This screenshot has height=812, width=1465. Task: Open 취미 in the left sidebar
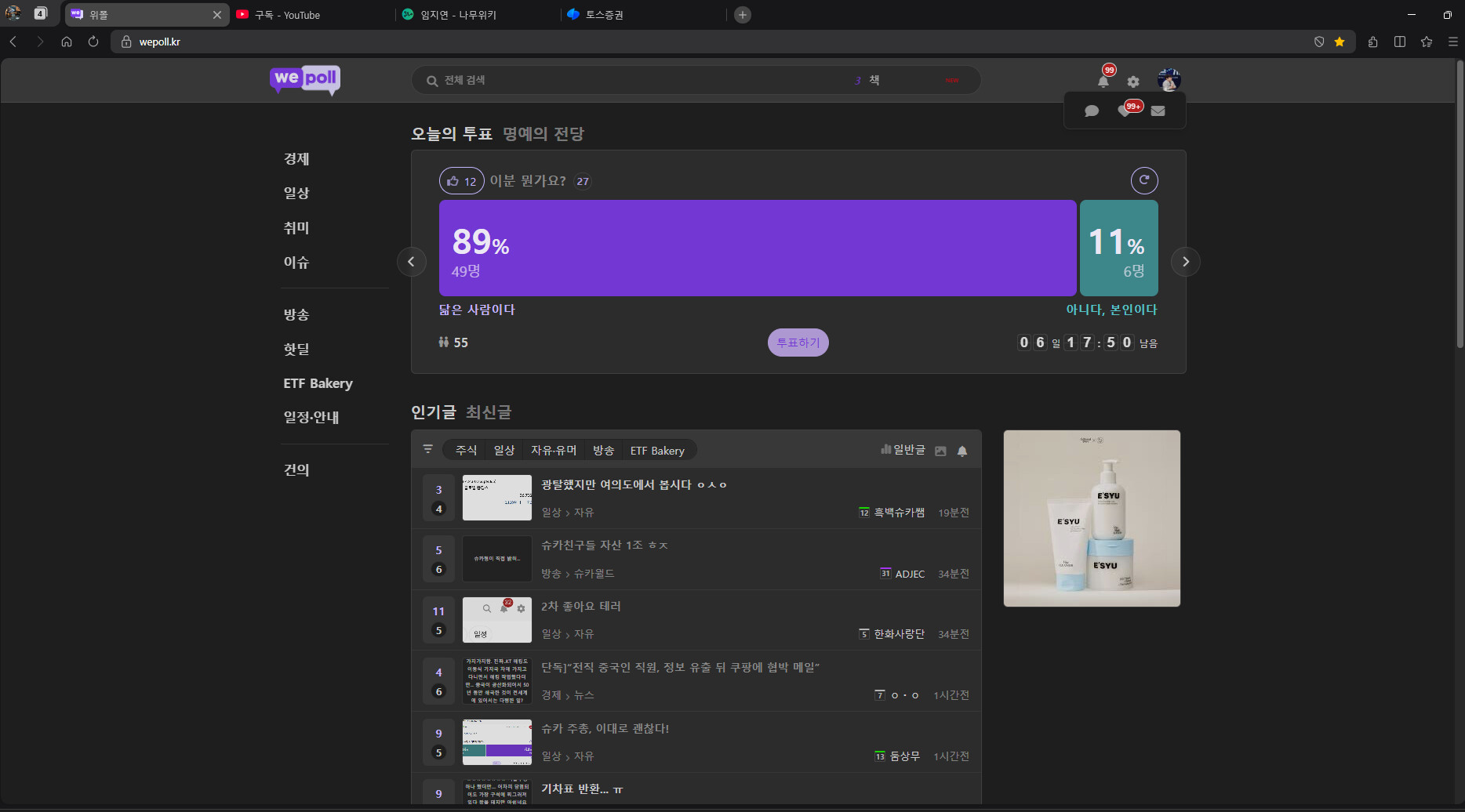pos(296,228)
